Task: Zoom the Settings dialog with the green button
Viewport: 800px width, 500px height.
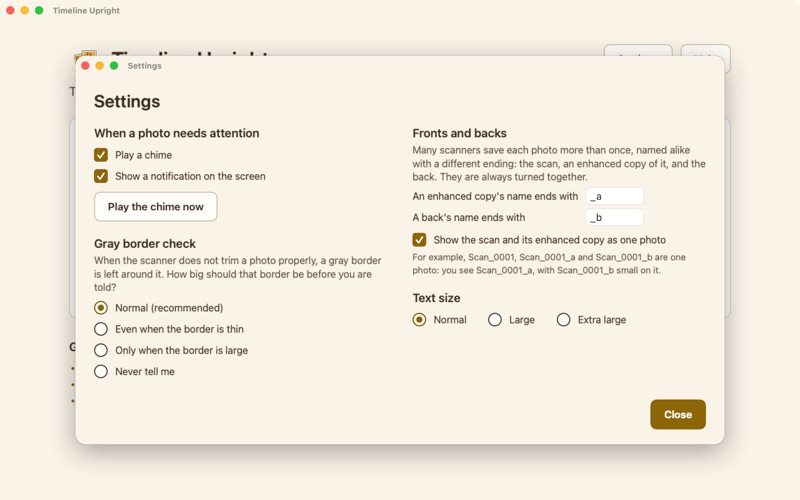Action: pos(114,66)
